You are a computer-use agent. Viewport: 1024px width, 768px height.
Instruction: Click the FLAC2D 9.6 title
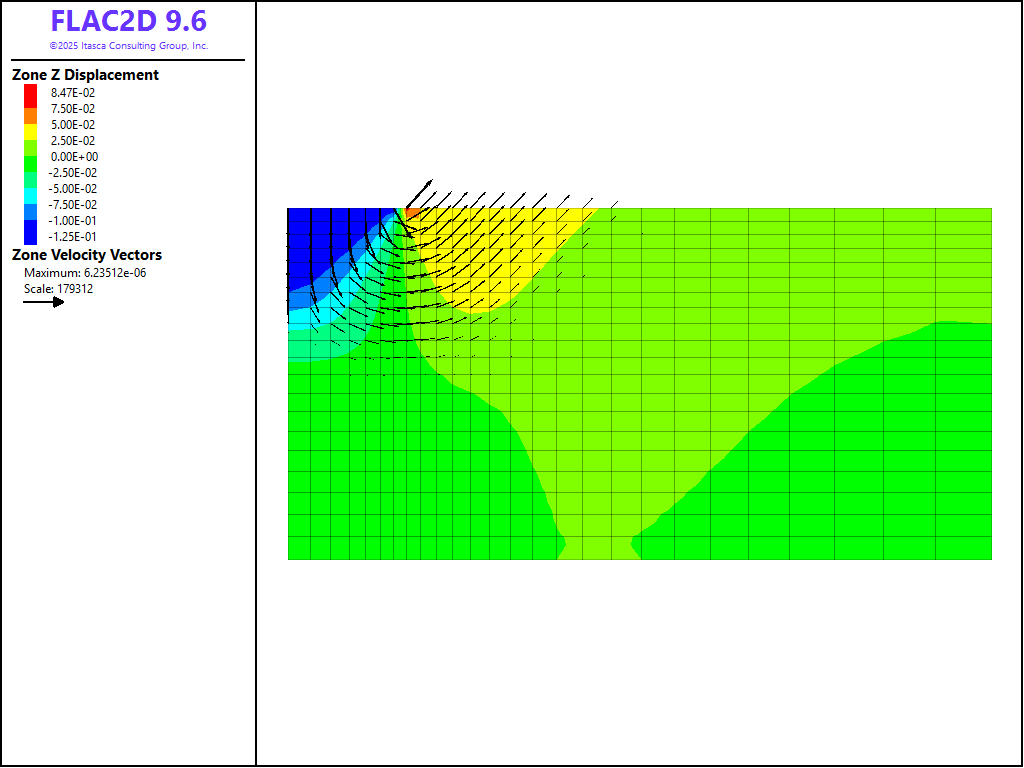(128, 21)
